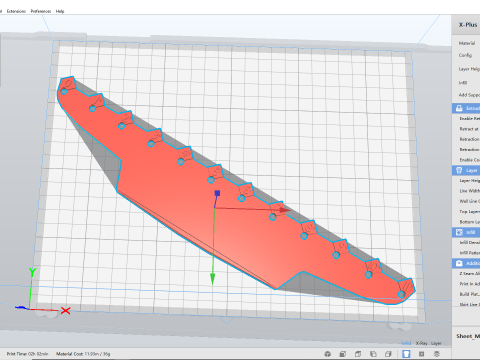480x360 pixels.
Task: Click the Infill section icon
Action: (x=459, y=232)
